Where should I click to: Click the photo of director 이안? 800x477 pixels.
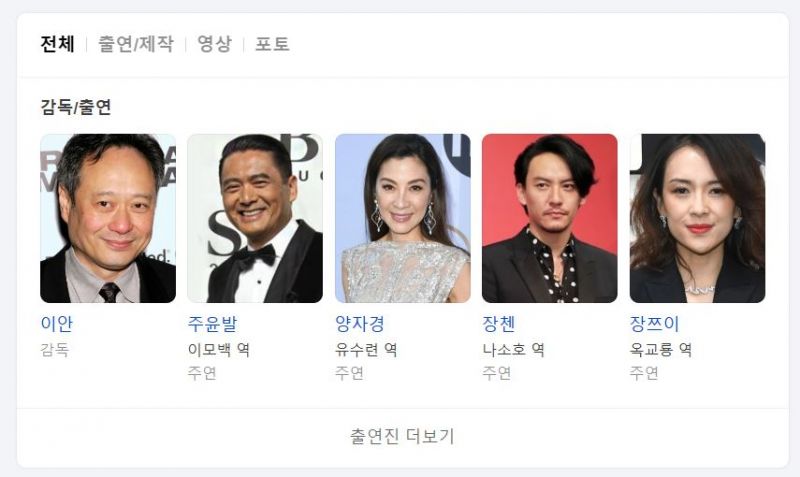click(x=108, y=218)
